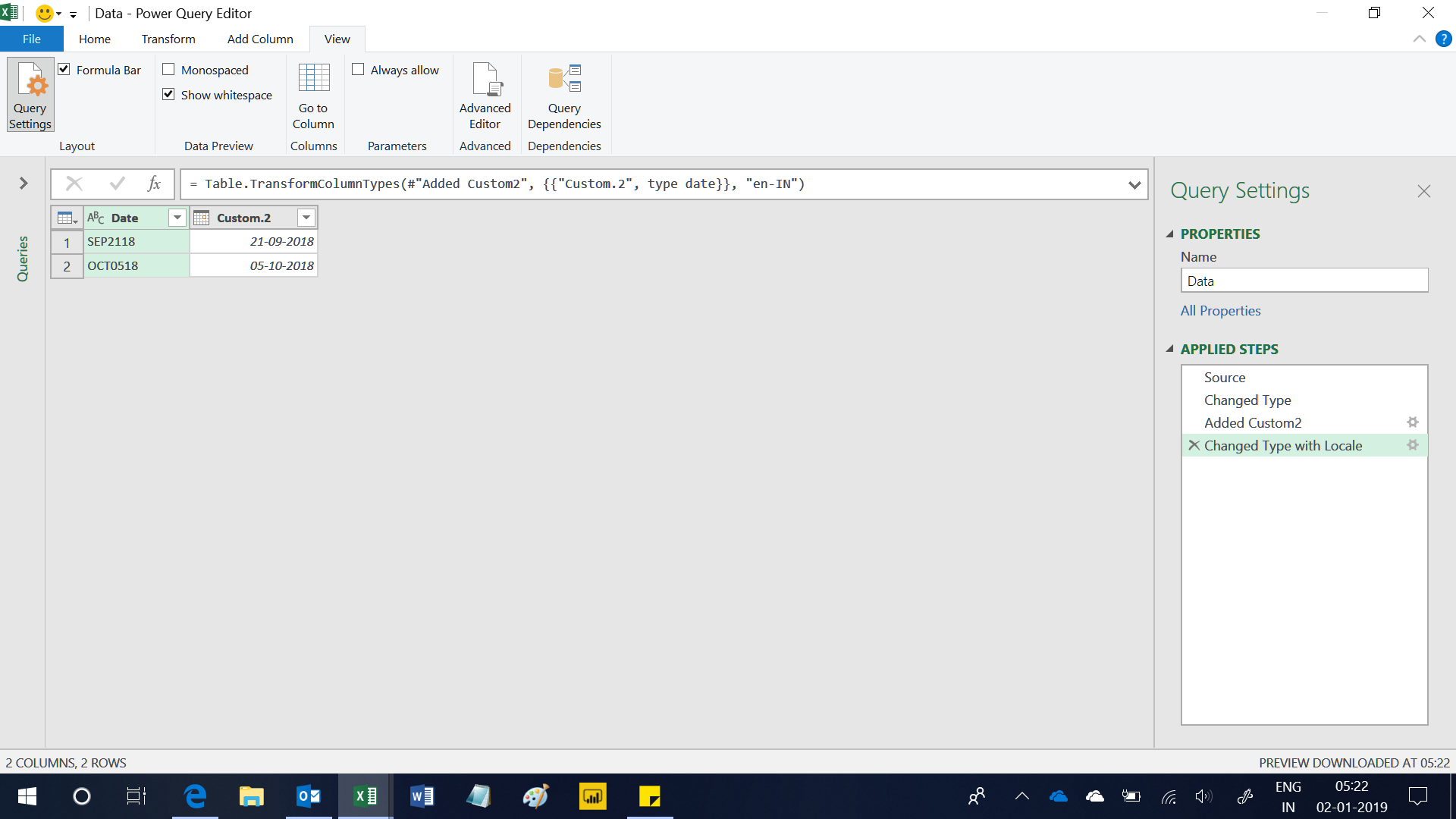1456x819 pixels.
Task: Confirm formula with checkmark icon
Action: tap(117, 184)
